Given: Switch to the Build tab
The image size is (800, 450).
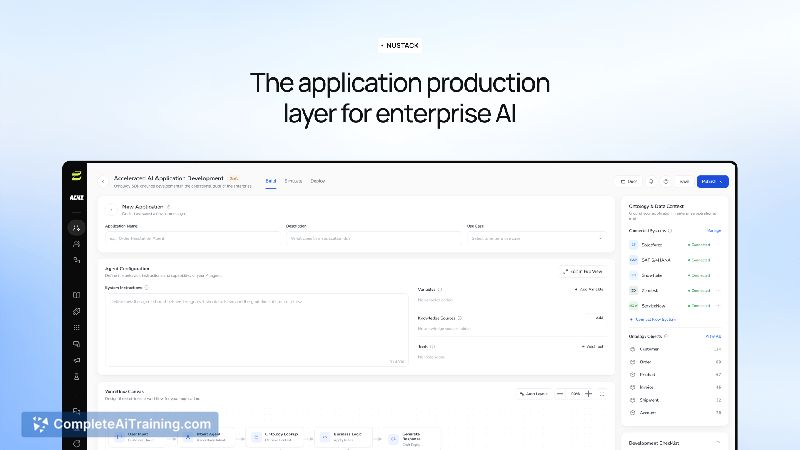Looking at the screenshot, I should click(x=271, y=181).
